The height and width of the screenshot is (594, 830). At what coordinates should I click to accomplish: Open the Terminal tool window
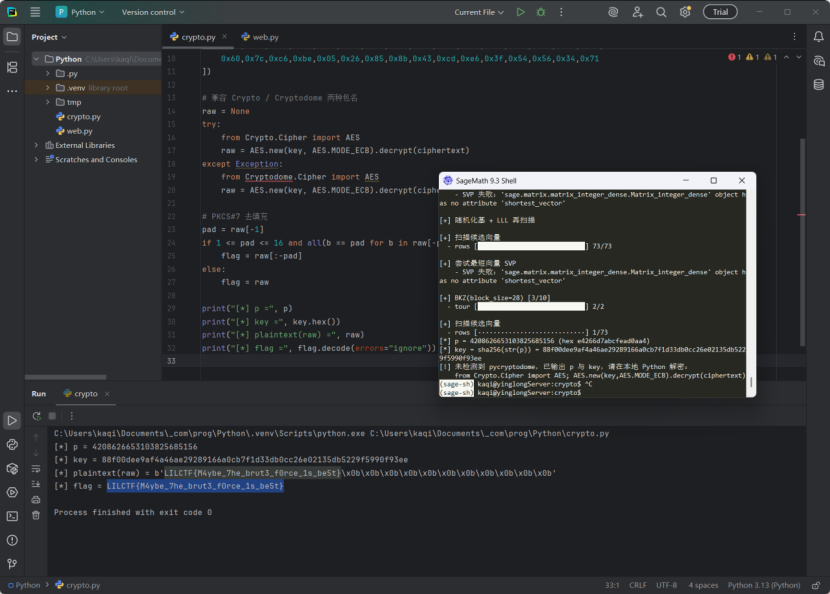(12, 516)
